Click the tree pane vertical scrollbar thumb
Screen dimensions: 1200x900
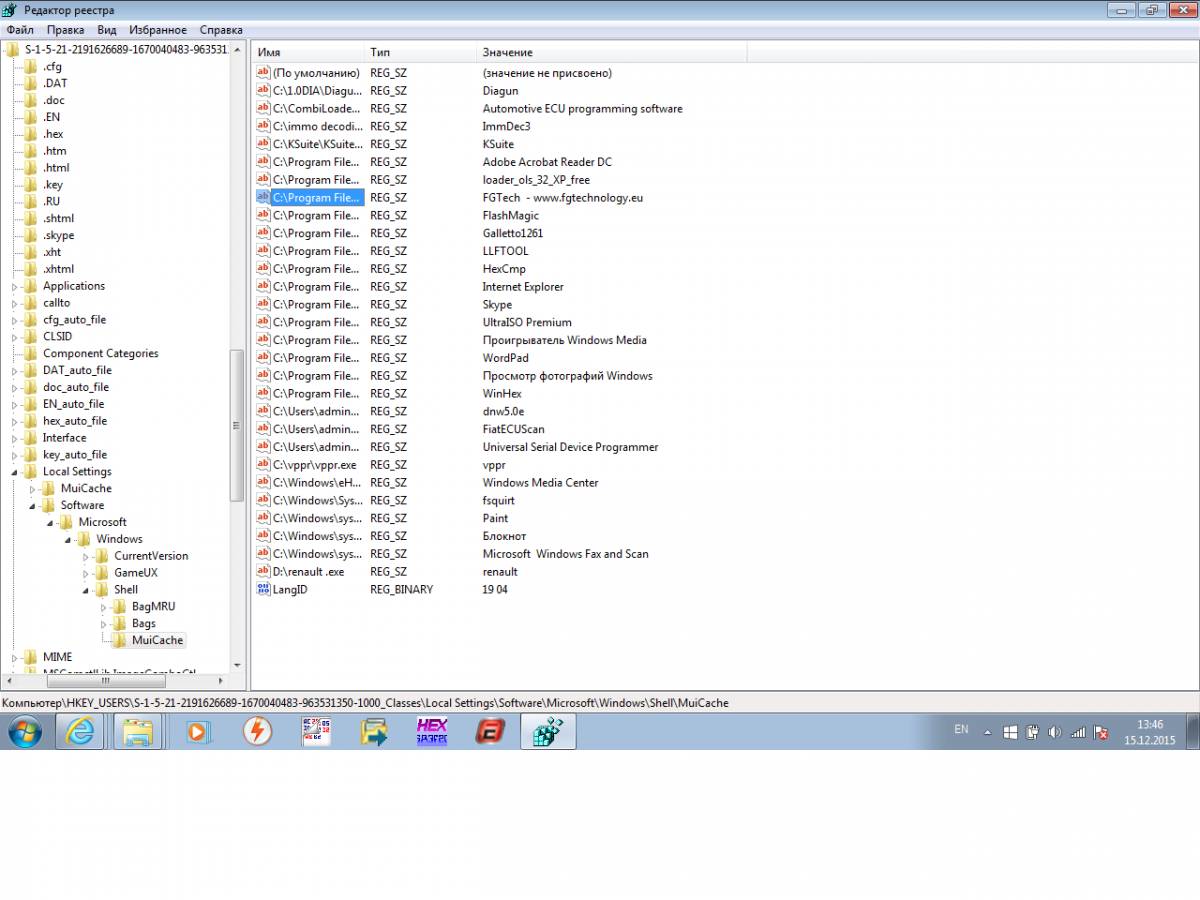point(237,425)
